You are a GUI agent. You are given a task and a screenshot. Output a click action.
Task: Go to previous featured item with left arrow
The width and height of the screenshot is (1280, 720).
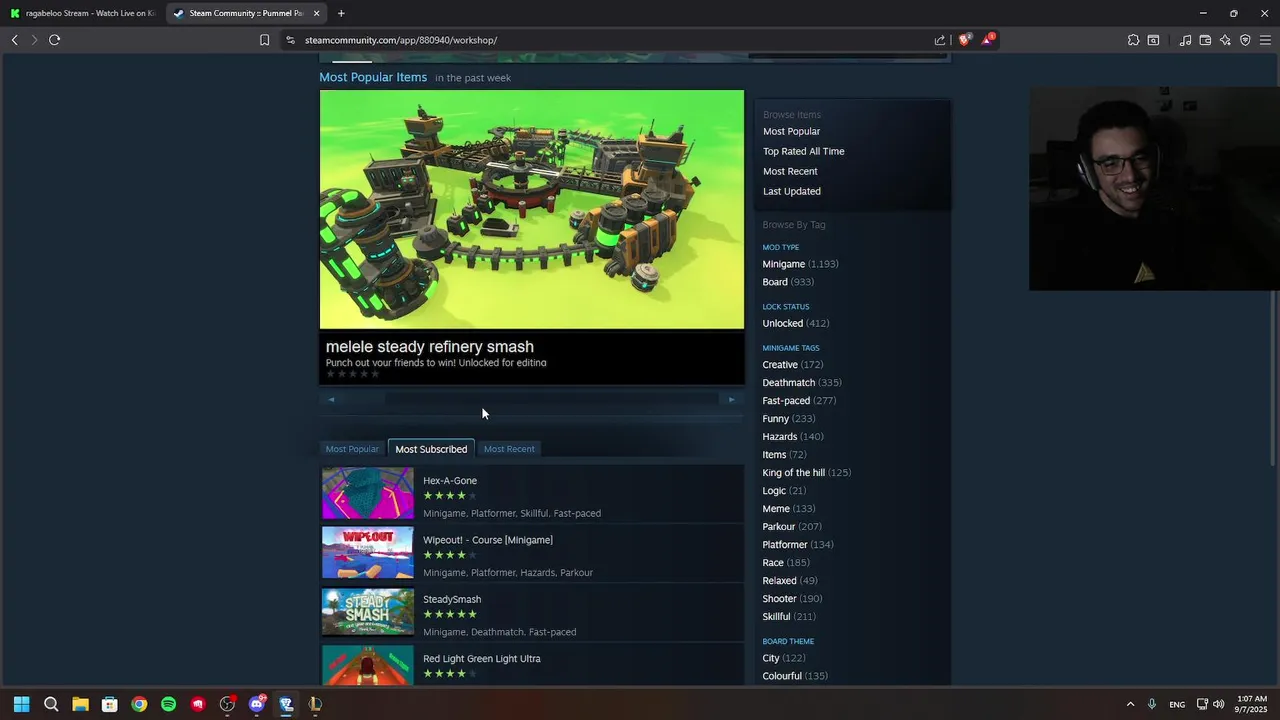(x=331, y=399)
